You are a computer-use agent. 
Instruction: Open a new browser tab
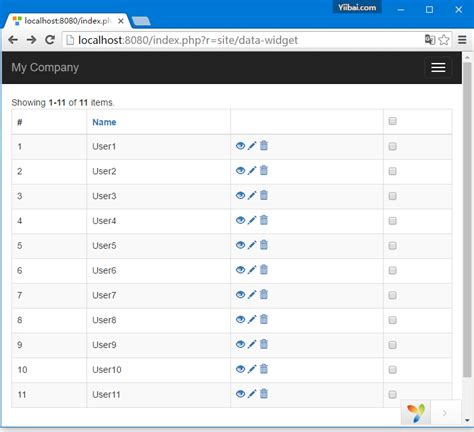coord(141,21)
